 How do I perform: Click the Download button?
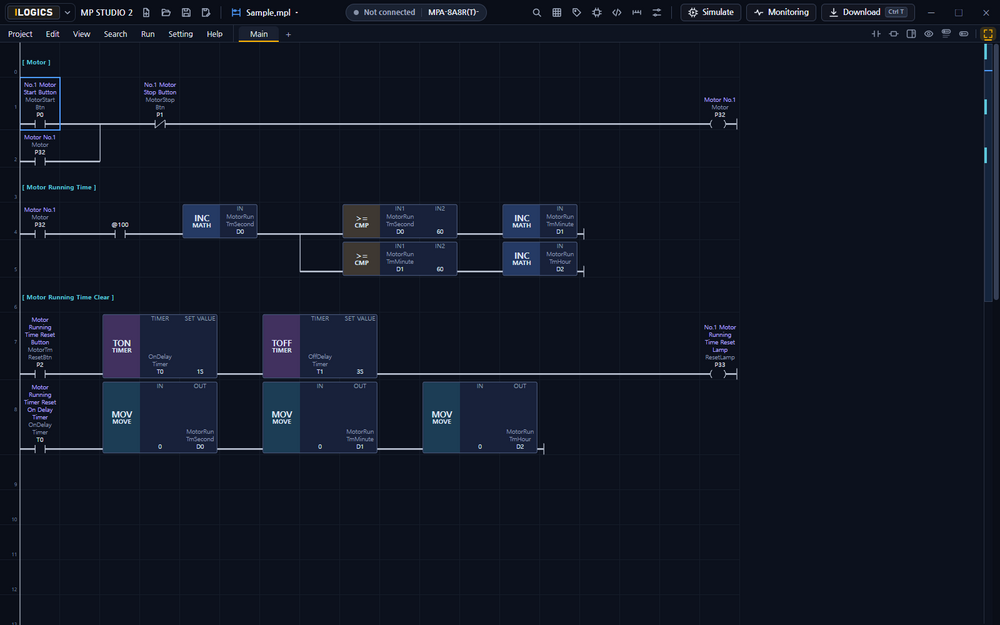[868, 12]
